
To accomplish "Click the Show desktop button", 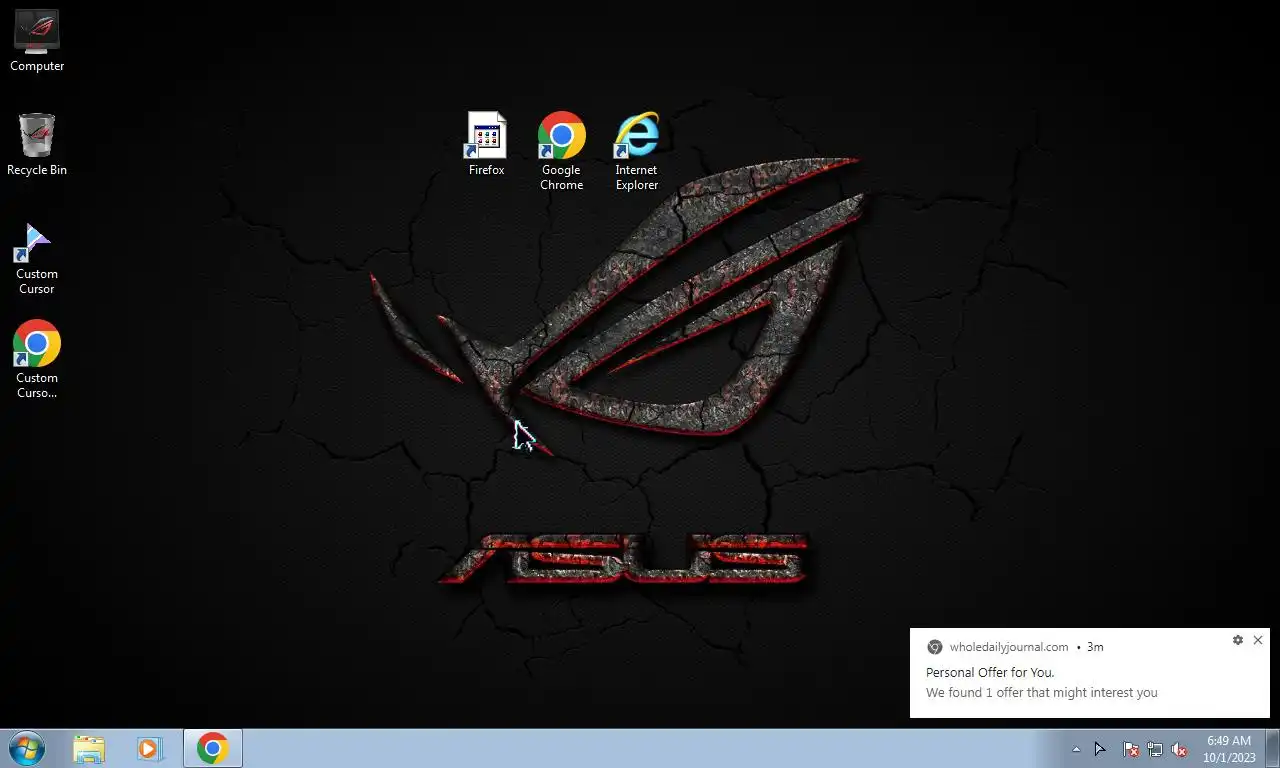I will click(x=1272, y=749).
